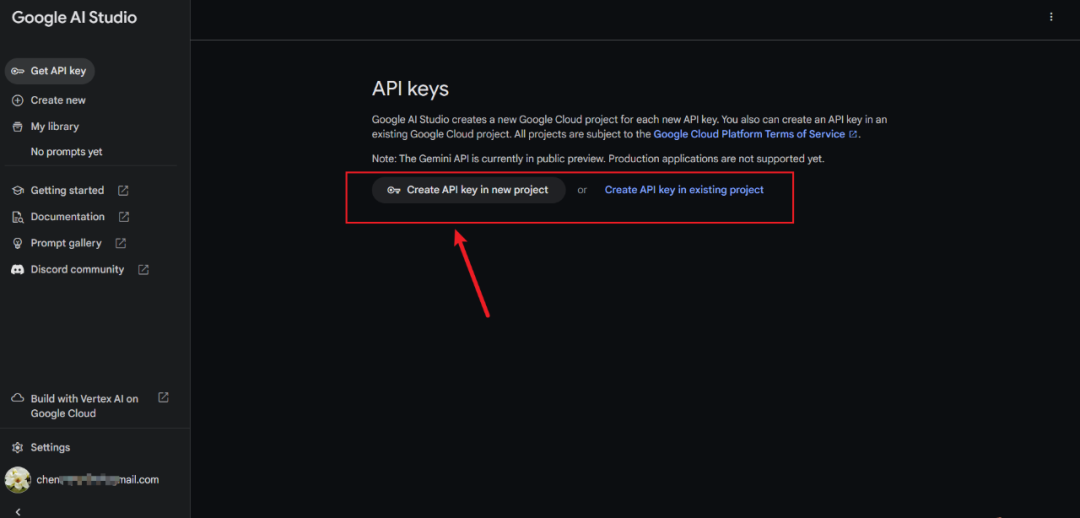
Task: Click the key icon beside Get API key
Action: (x=18, y=71)
